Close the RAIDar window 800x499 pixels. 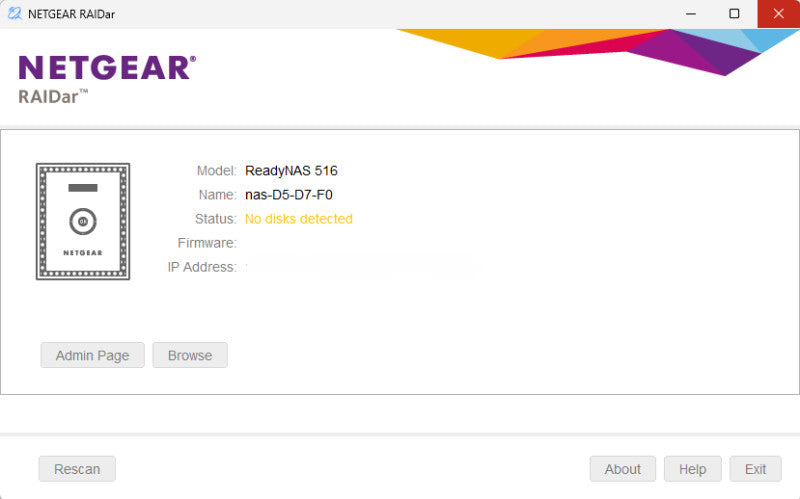click(x=778, y=14)
